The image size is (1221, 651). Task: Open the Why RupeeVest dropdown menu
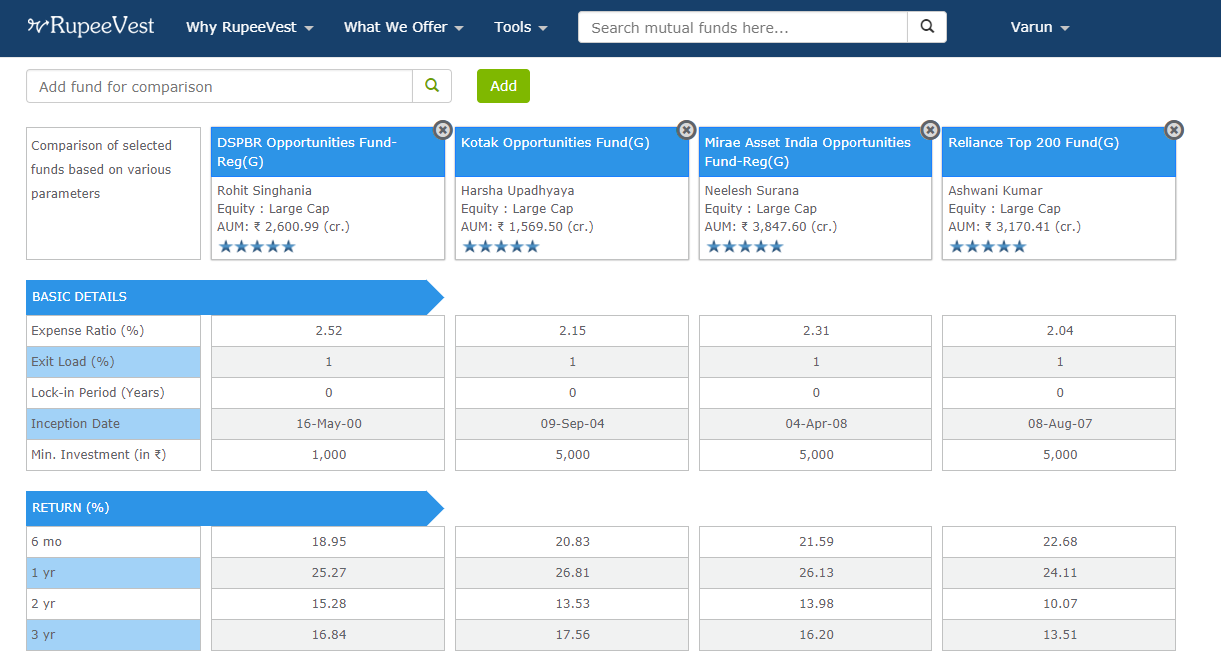point(250,27)
